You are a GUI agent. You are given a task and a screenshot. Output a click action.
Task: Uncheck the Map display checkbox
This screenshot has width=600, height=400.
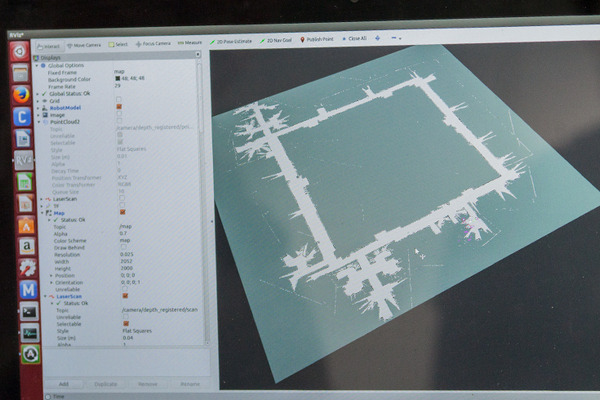(x=121, y=212)
